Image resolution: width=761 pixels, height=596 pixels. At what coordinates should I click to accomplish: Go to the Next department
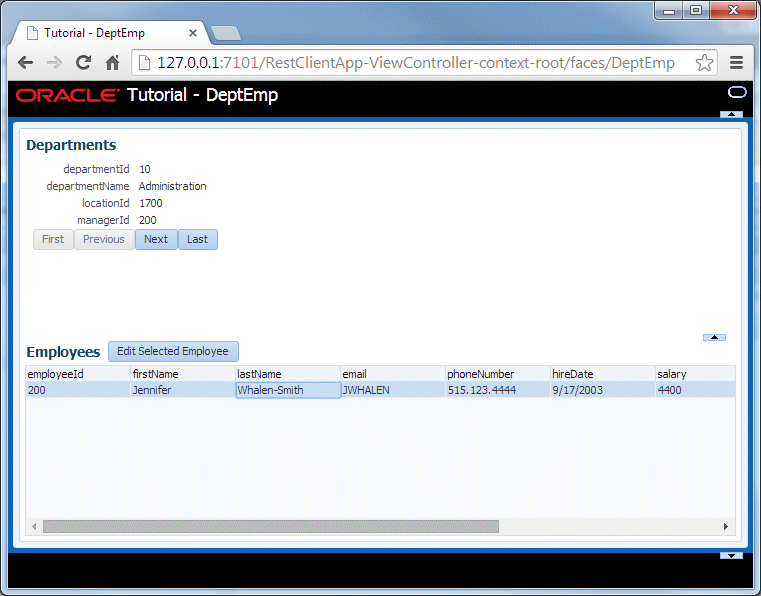point(156,239)
